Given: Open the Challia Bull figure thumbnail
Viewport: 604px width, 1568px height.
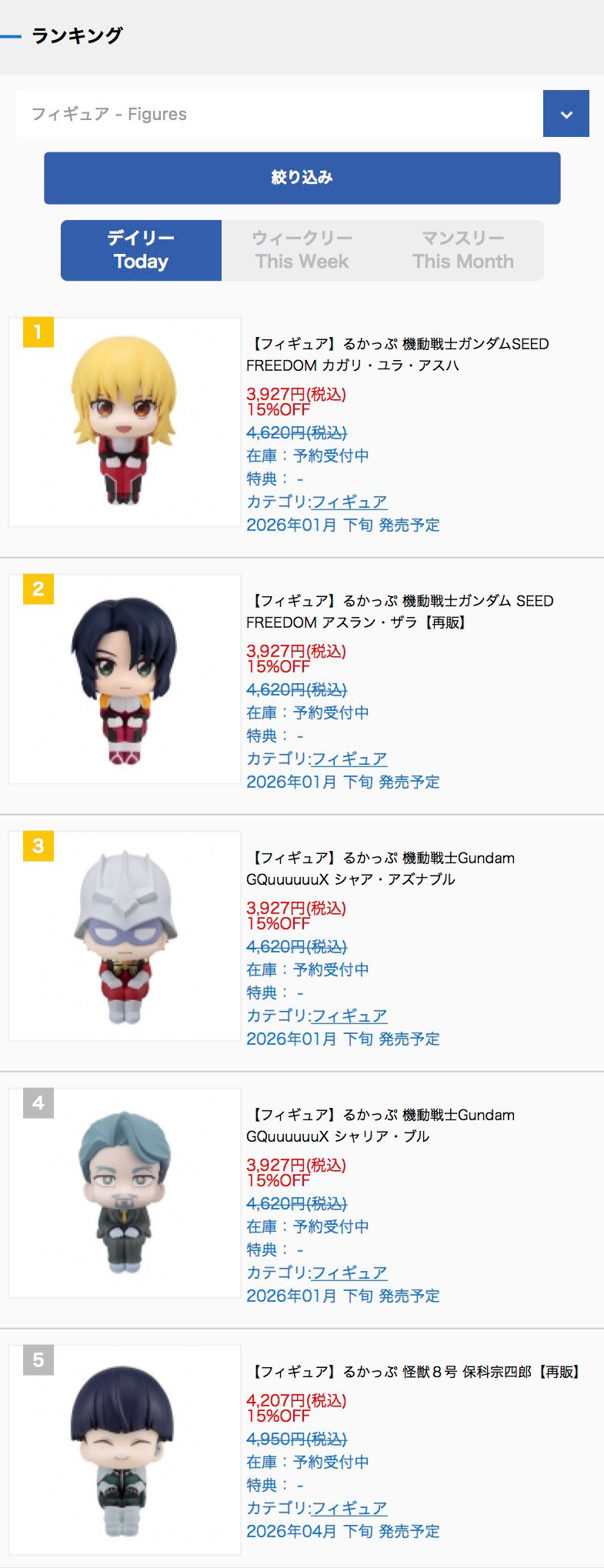Looking at the screenshot, I should tap(125, 1193).
